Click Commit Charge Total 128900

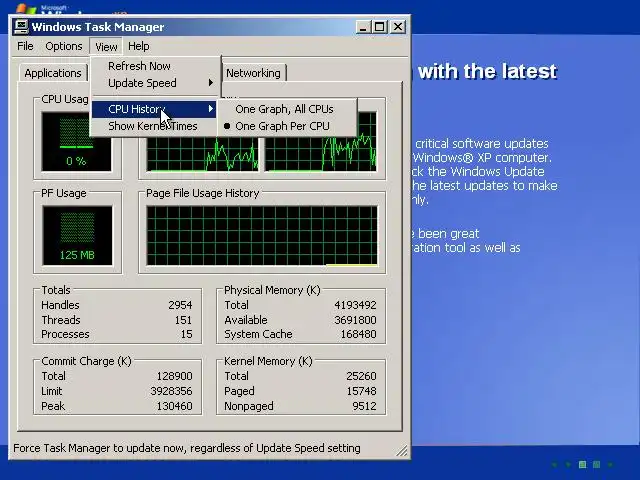point(174,376)
